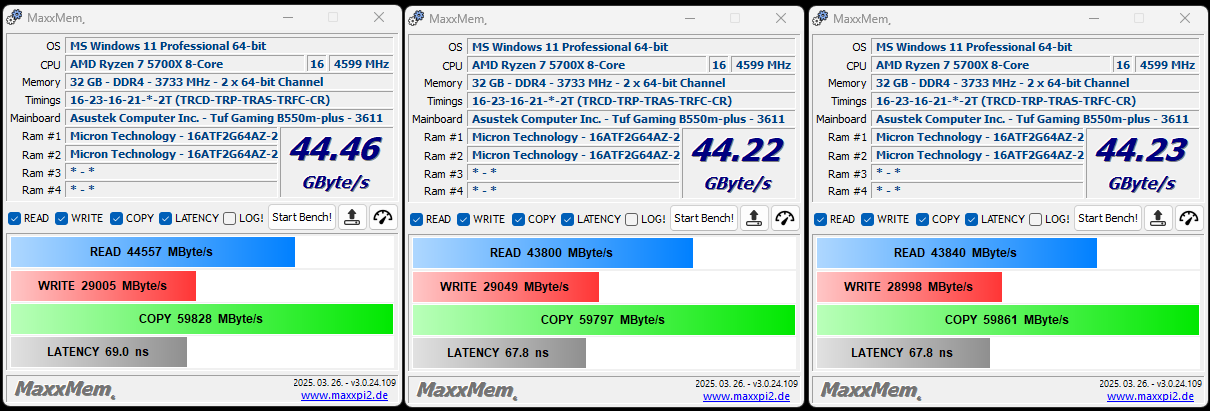Screen dimensions: 1210x411
Task: Click the LATENCY 69.0 ns bar
Action: 99,352
